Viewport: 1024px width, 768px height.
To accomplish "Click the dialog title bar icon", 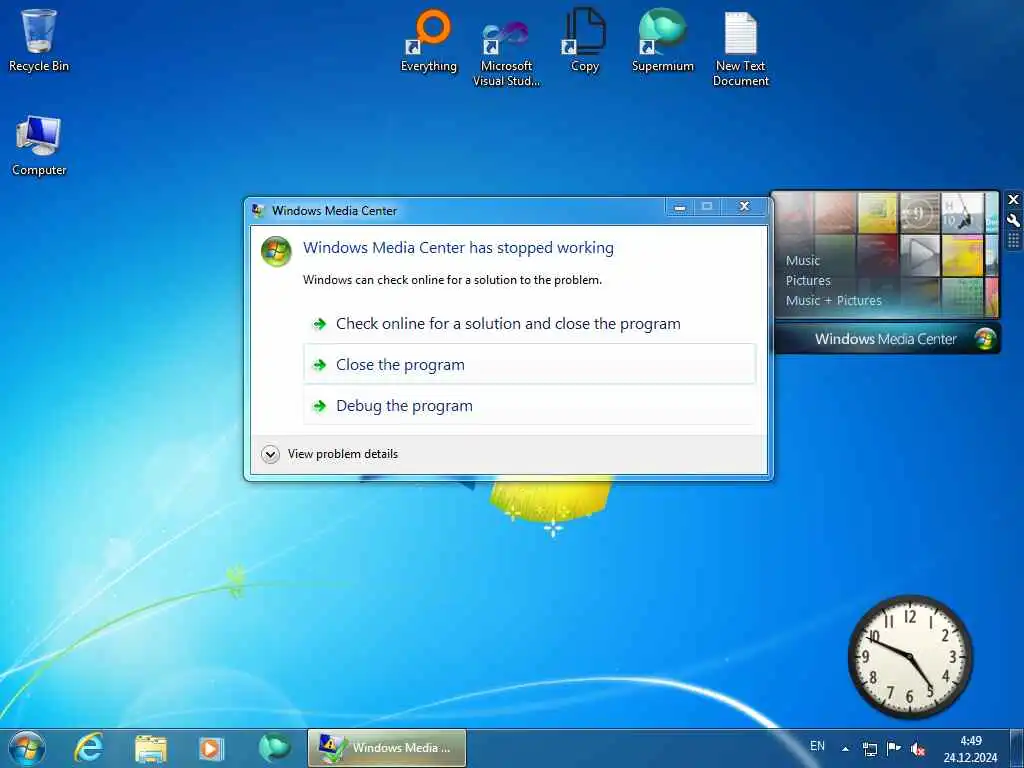I will click(259, 211).
